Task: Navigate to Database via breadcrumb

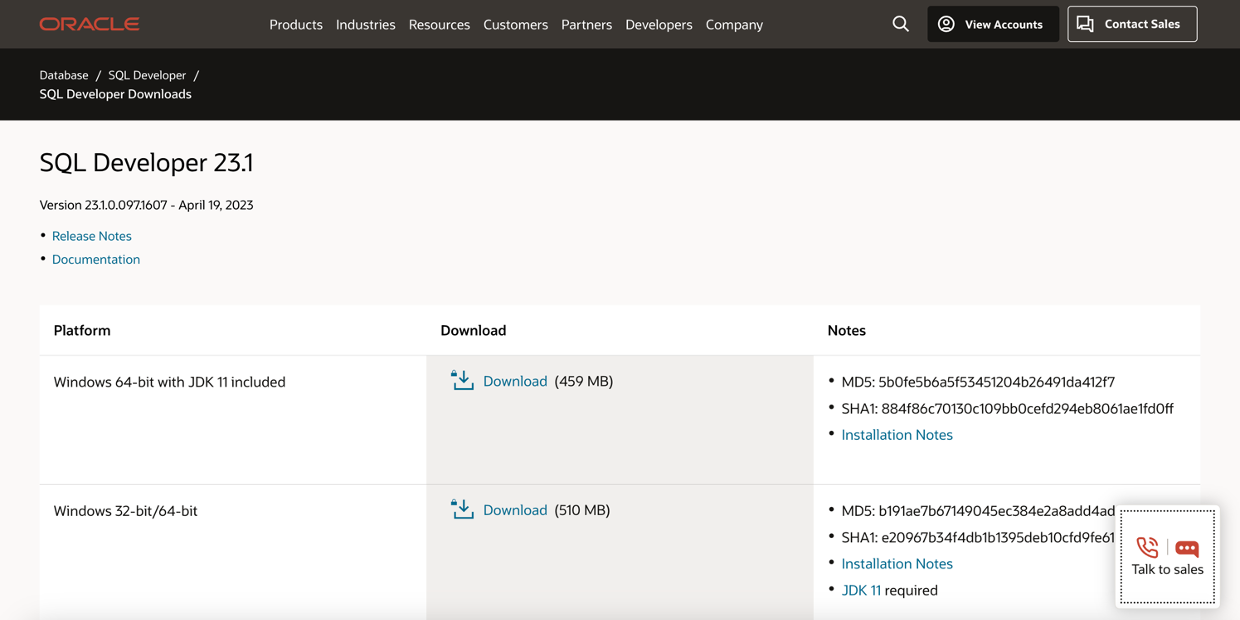Action: (x=64, y=74)
